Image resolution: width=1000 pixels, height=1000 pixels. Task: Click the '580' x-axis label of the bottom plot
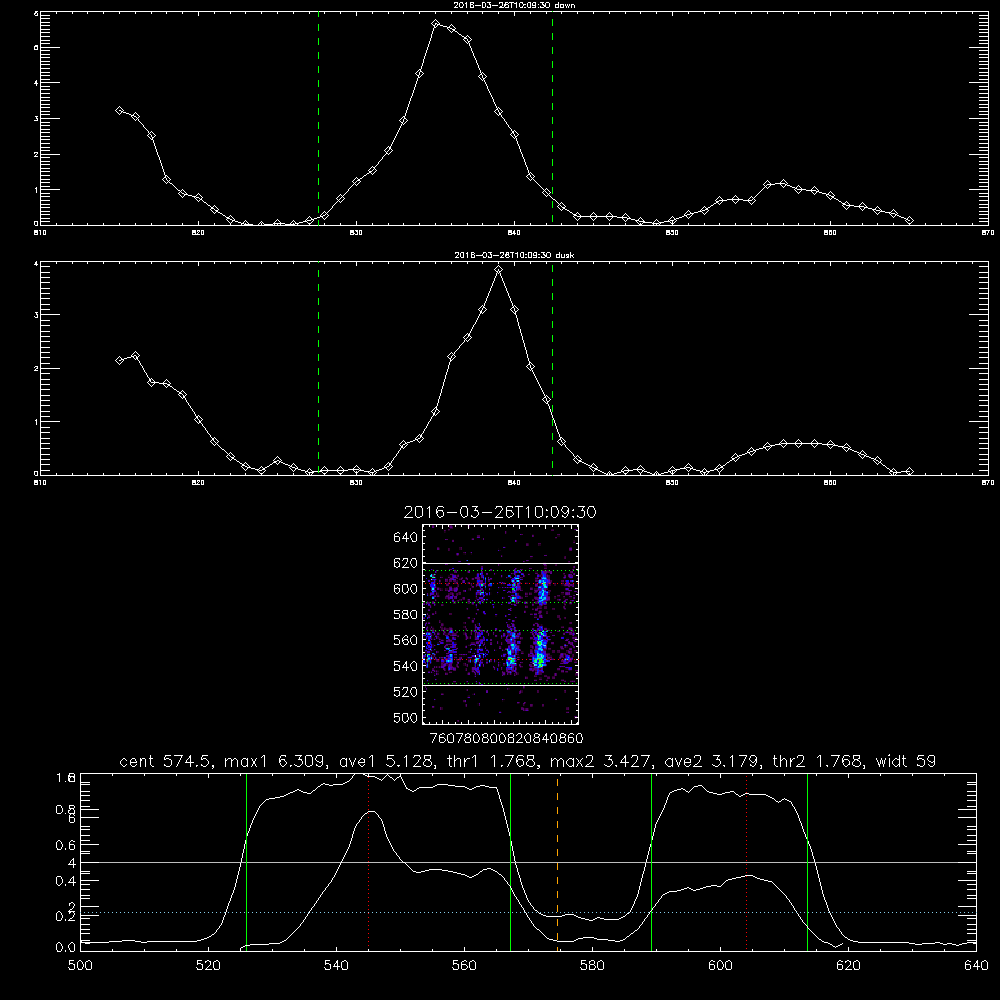pos(592,966)
